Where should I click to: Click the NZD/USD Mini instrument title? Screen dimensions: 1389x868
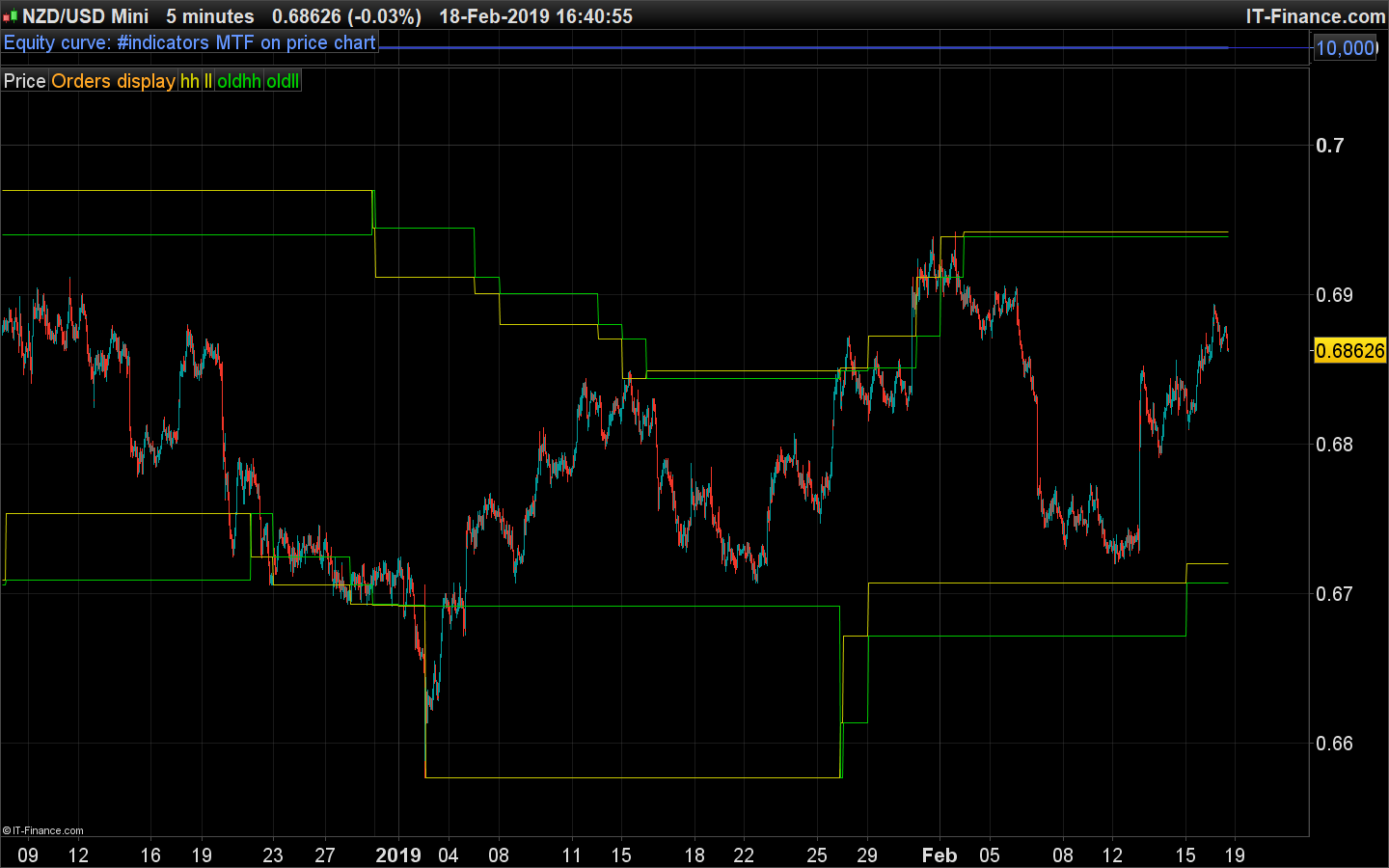click(86, 16)
